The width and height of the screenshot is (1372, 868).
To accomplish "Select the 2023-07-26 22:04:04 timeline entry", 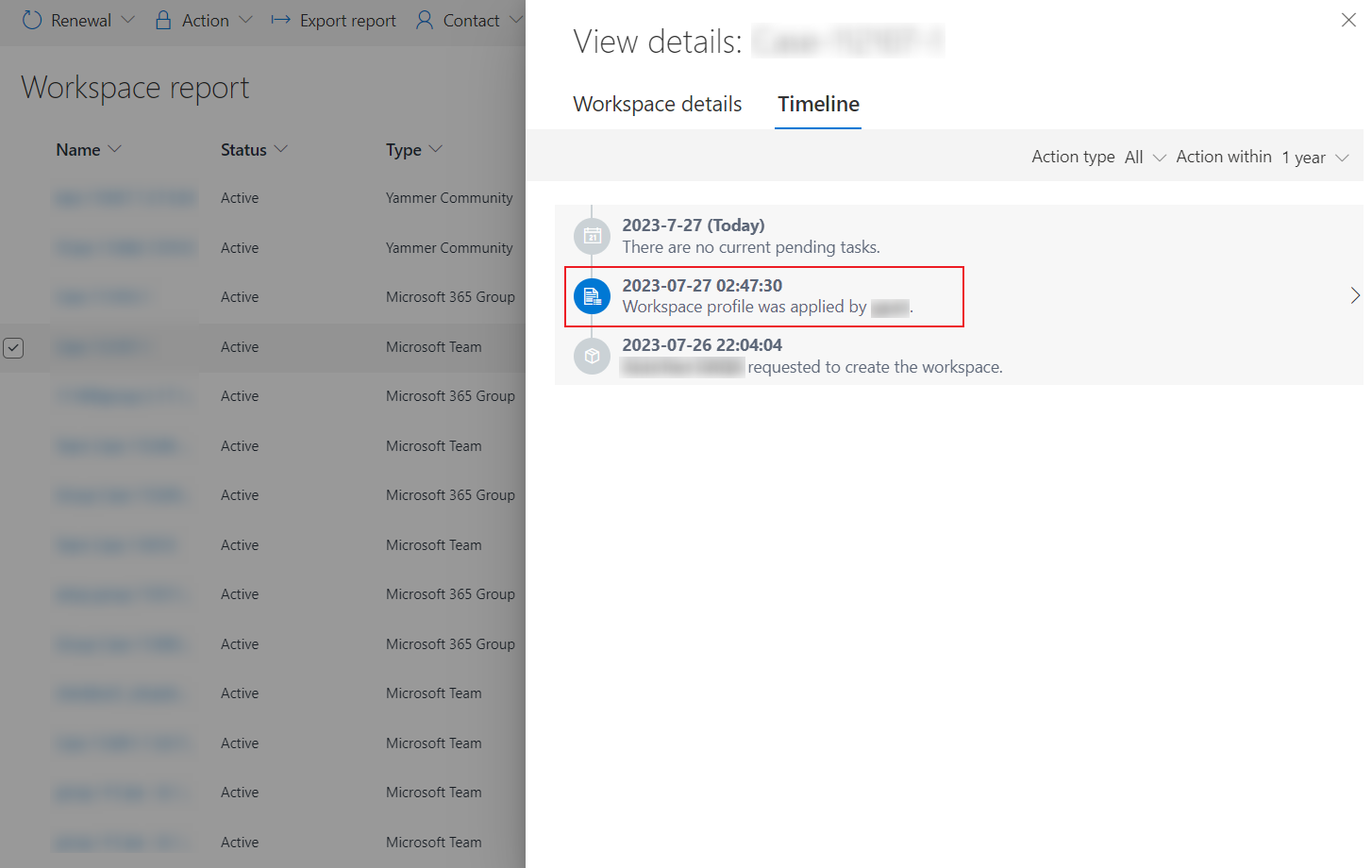I will click(x=811, y=356).
